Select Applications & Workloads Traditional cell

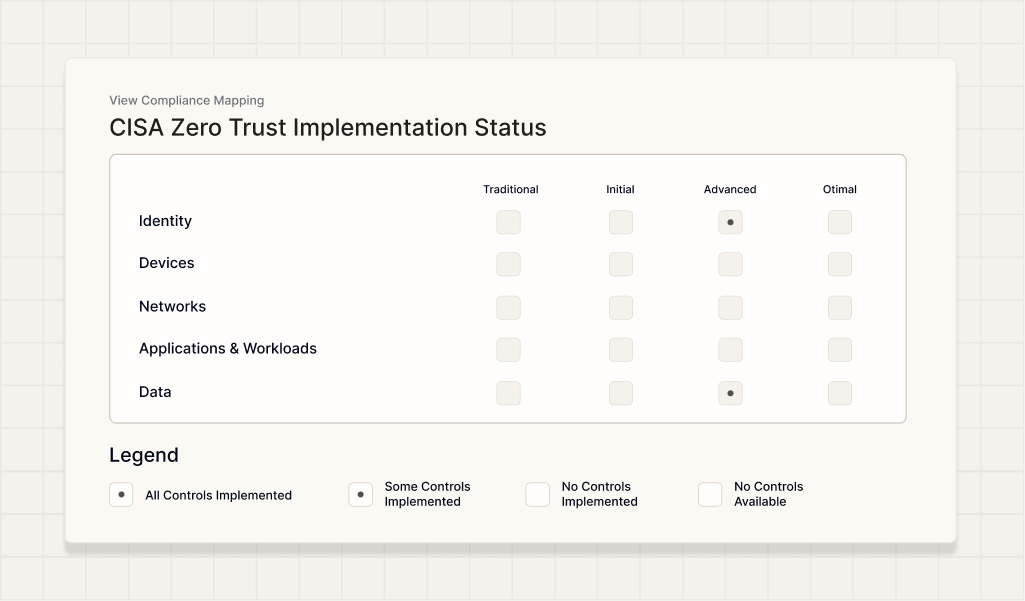(x=509, y=350)
